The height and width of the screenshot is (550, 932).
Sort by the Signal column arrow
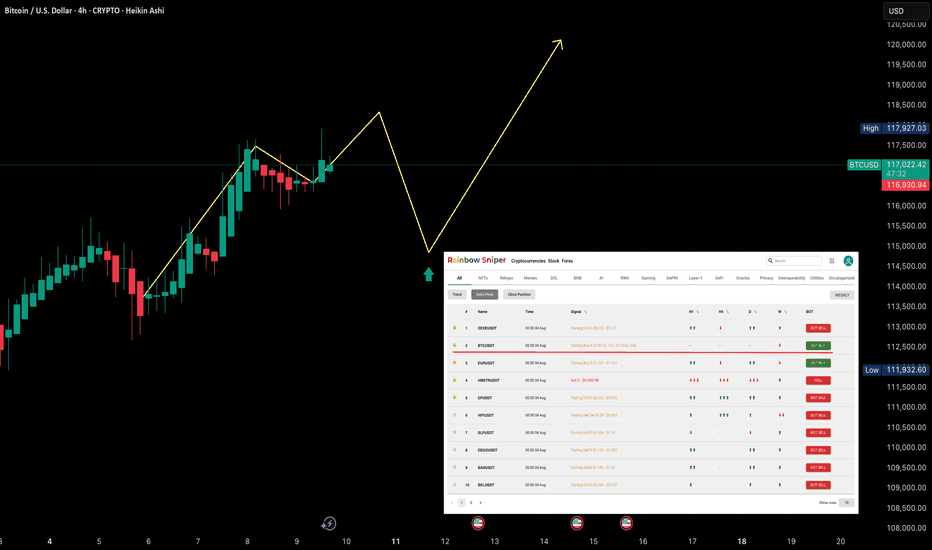(x=585, y=312)
